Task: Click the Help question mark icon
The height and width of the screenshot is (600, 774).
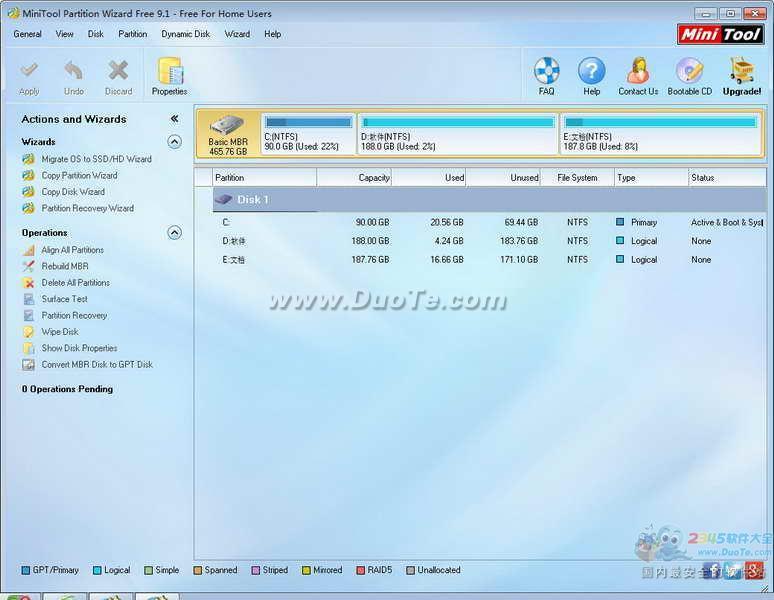Action: 592,71
